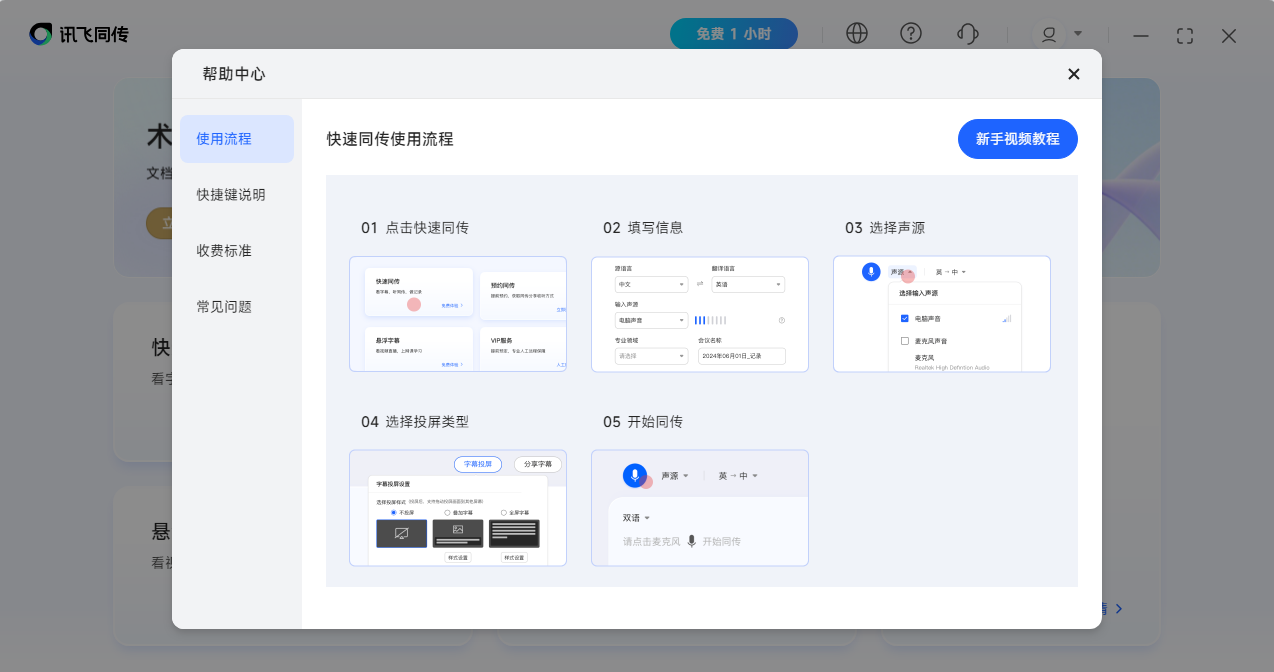
Task: Select the 全屏字幕 radio button
Action: point(503,512)
